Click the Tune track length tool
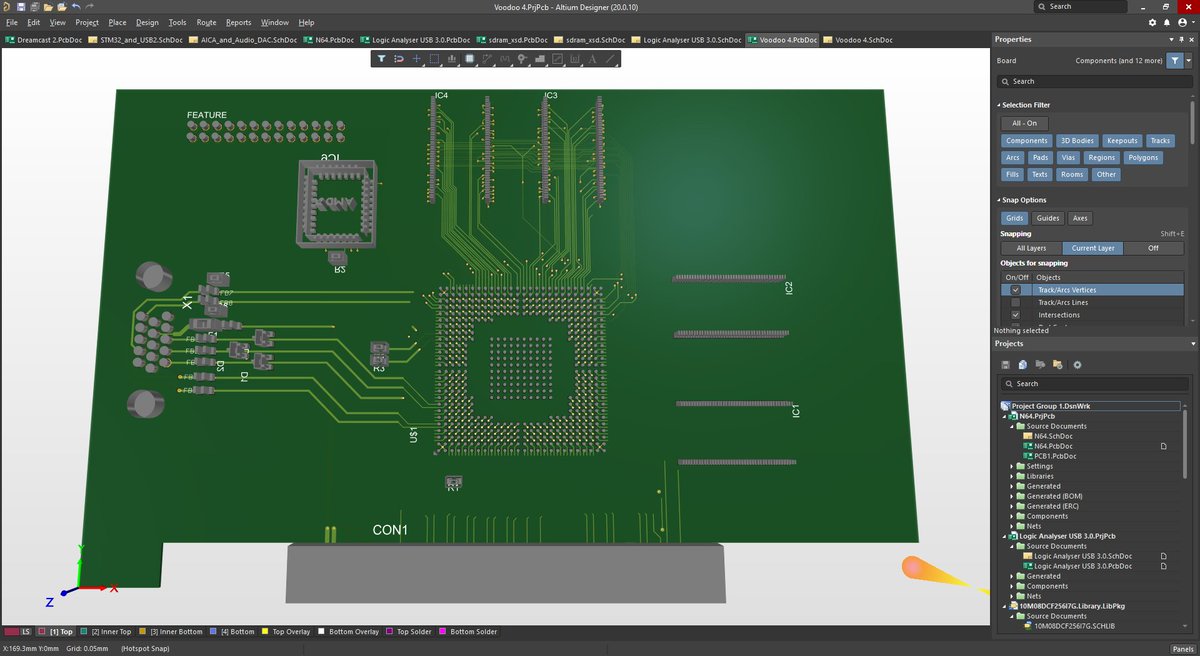The width and height of the screenshot is (1200, 656). pos(504,59)
